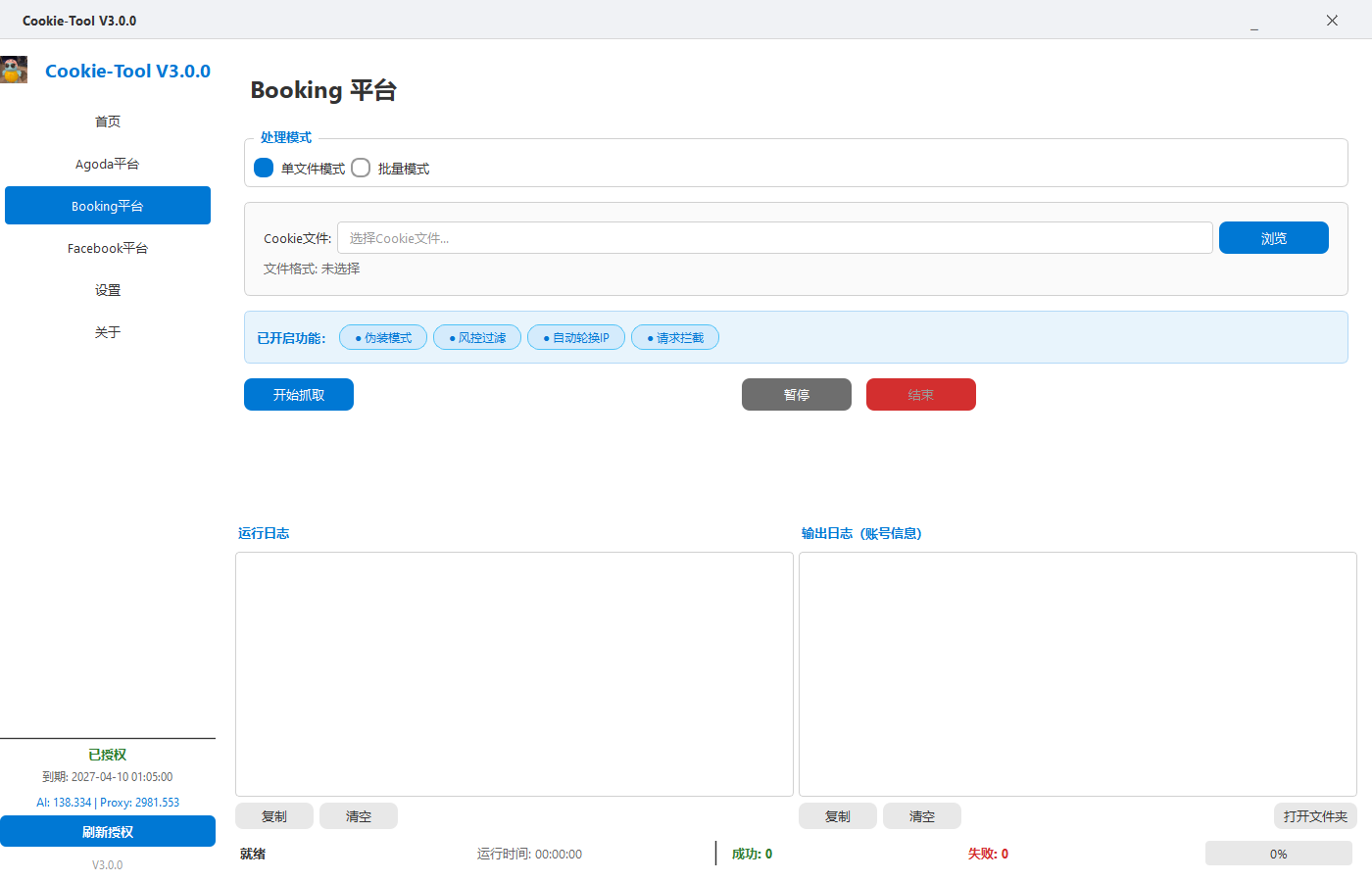Select single file mode radio button
Viewport: 1372px width, 882px height.
click(264, 168)
